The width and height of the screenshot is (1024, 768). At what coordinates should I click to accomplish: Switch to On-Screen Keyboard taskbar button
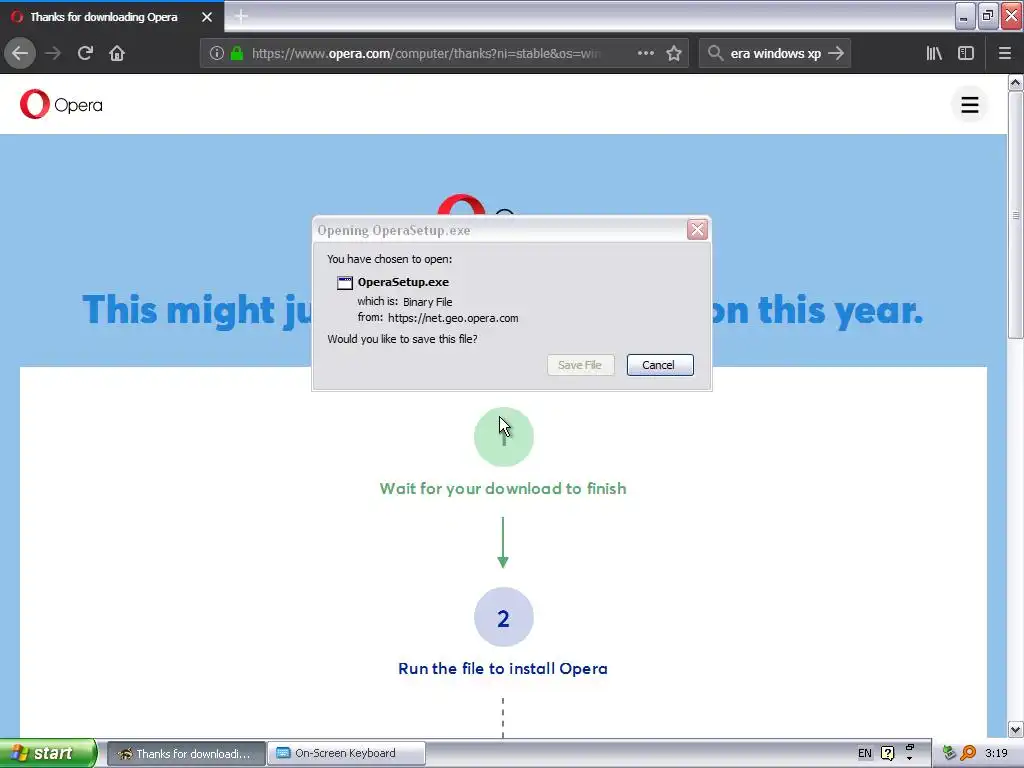tap(346, 754)
